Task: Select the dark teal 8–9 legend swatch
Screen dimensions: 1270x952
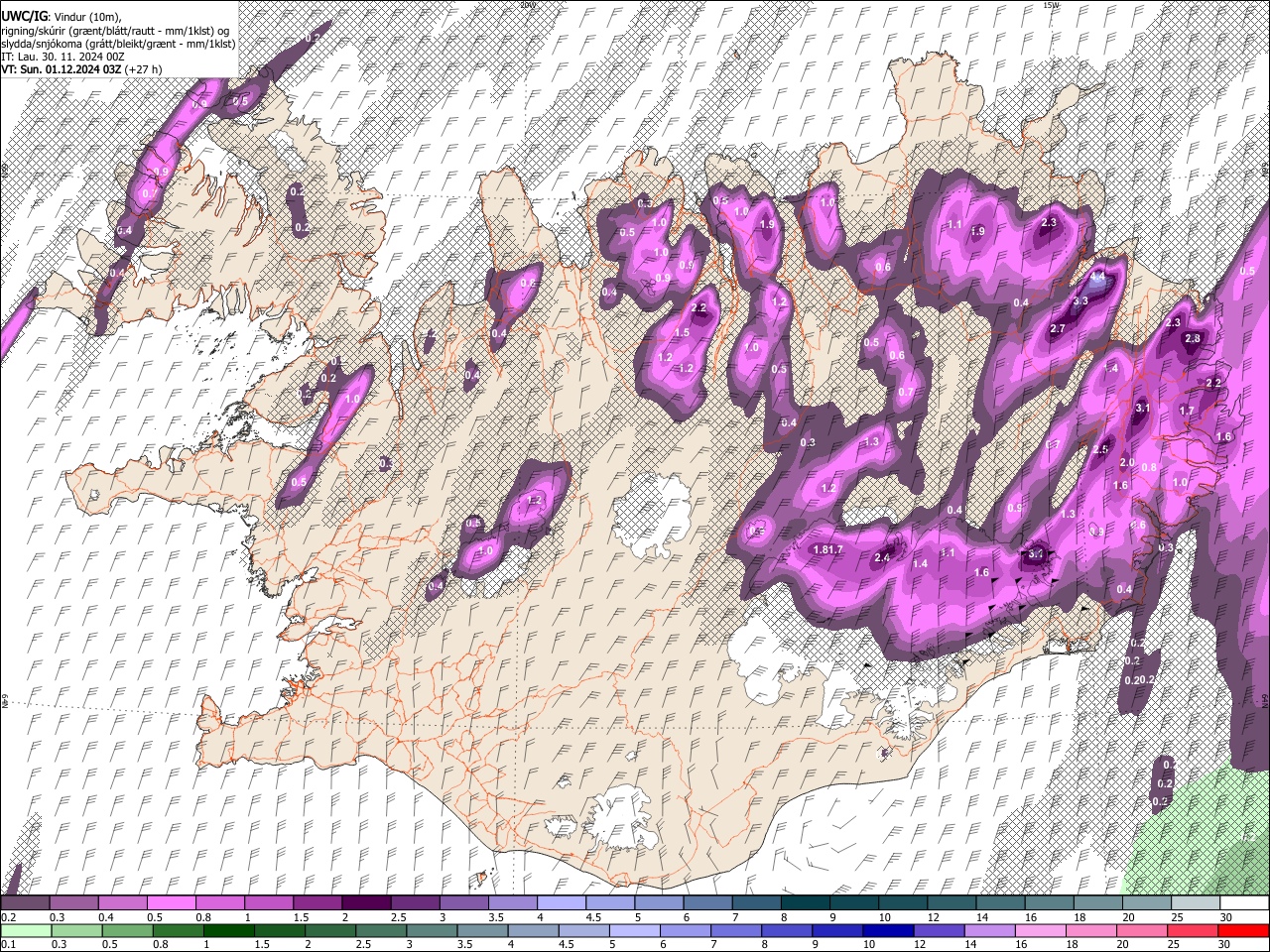Action: click(806, 903)
